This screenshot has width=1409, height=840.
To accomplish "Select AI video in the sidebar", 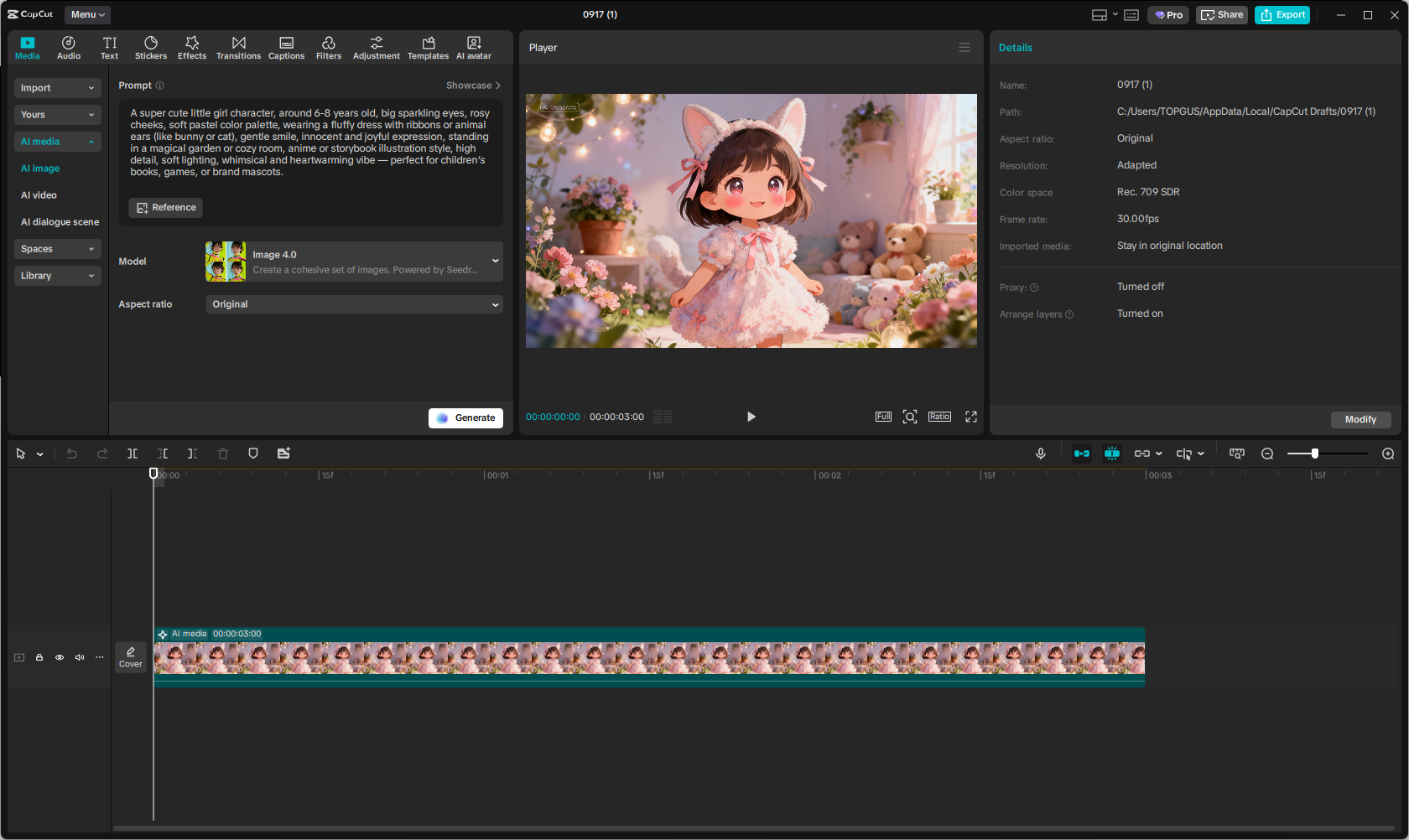I will tap(39, 195).
